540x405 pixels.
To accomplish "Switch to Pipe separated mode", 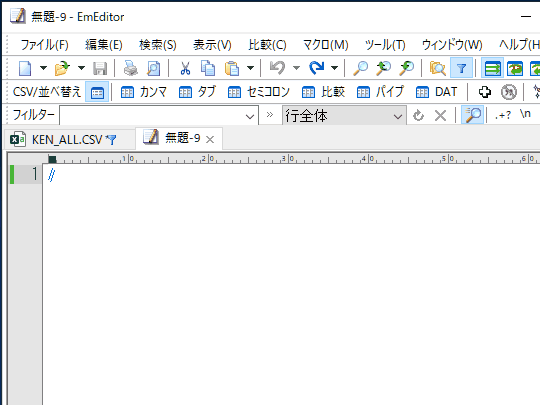I will click(x=380, y=92).
